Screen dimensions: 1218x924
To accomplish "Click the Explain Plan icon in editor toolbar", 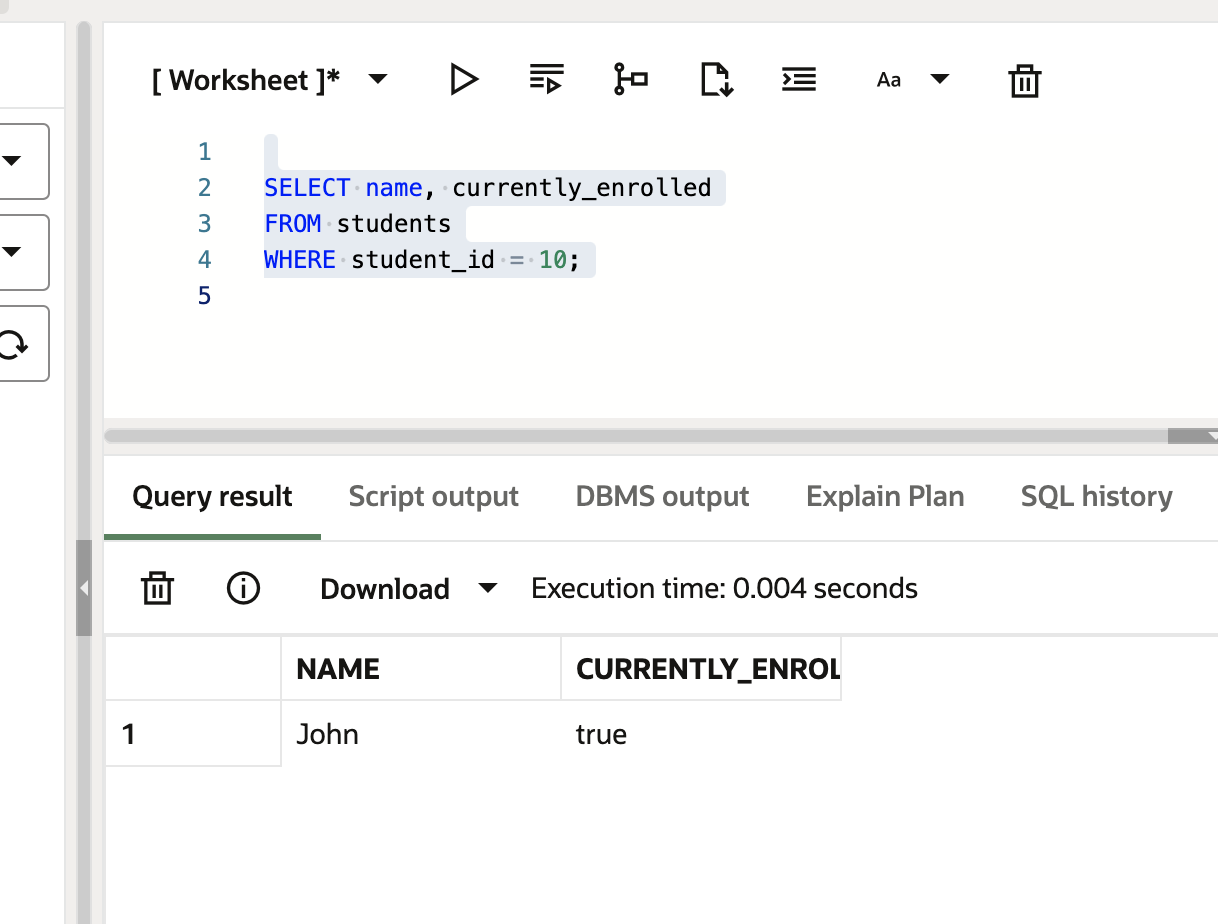I will click(630, 80).
